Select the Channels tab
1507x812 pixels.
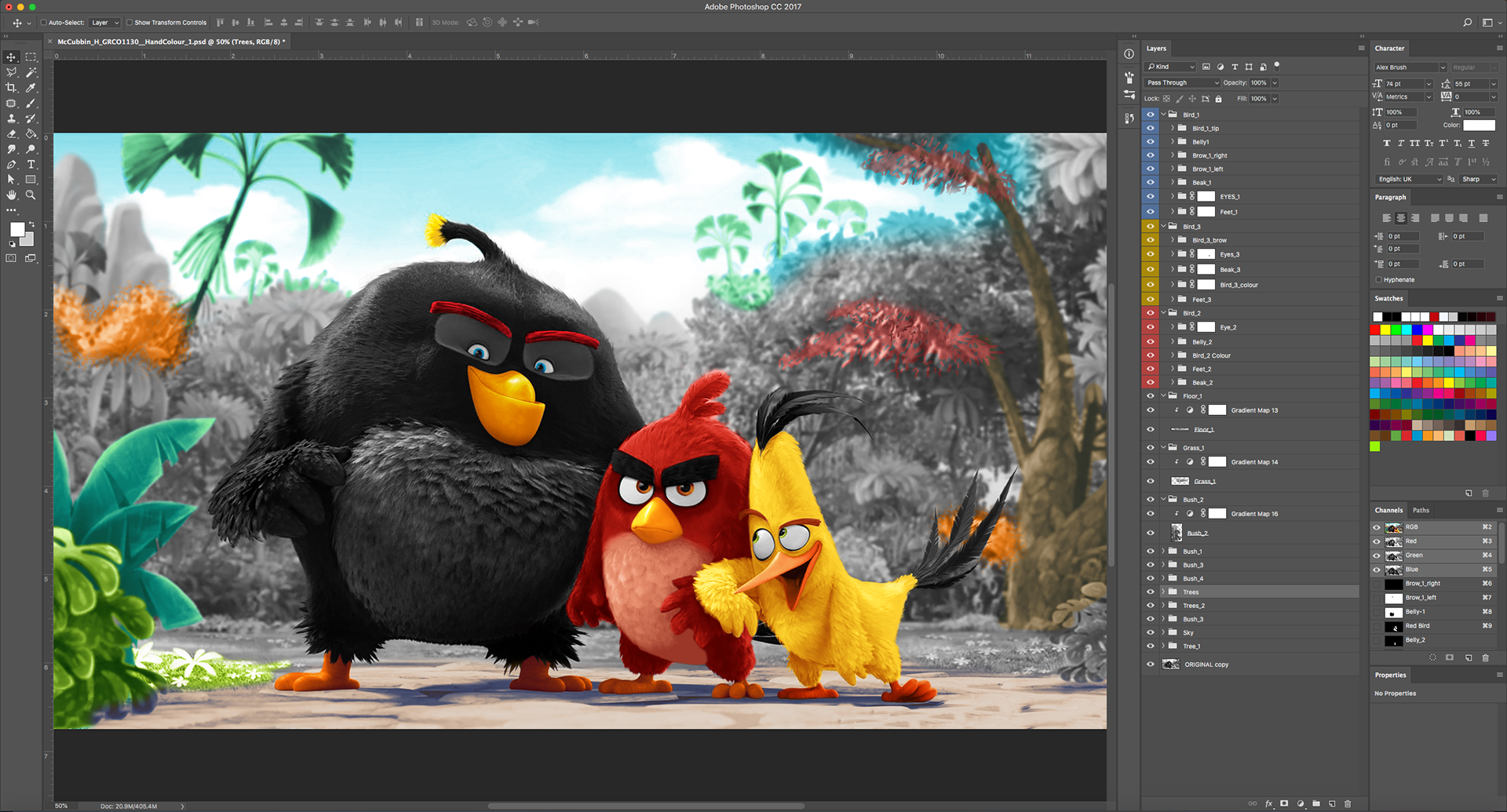click(1388, 510)
